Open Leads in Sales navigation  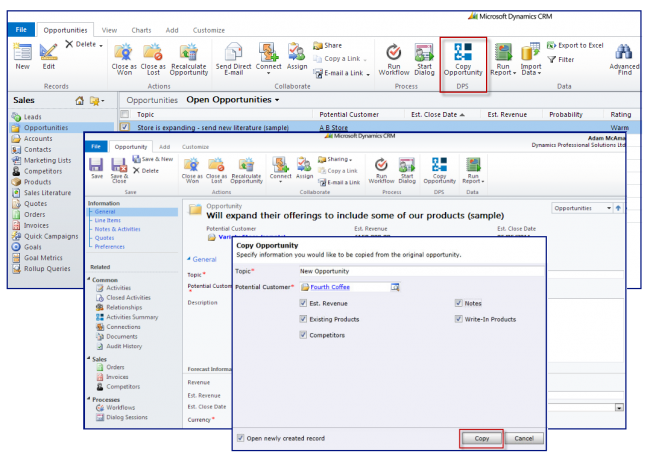coord(32,117)
